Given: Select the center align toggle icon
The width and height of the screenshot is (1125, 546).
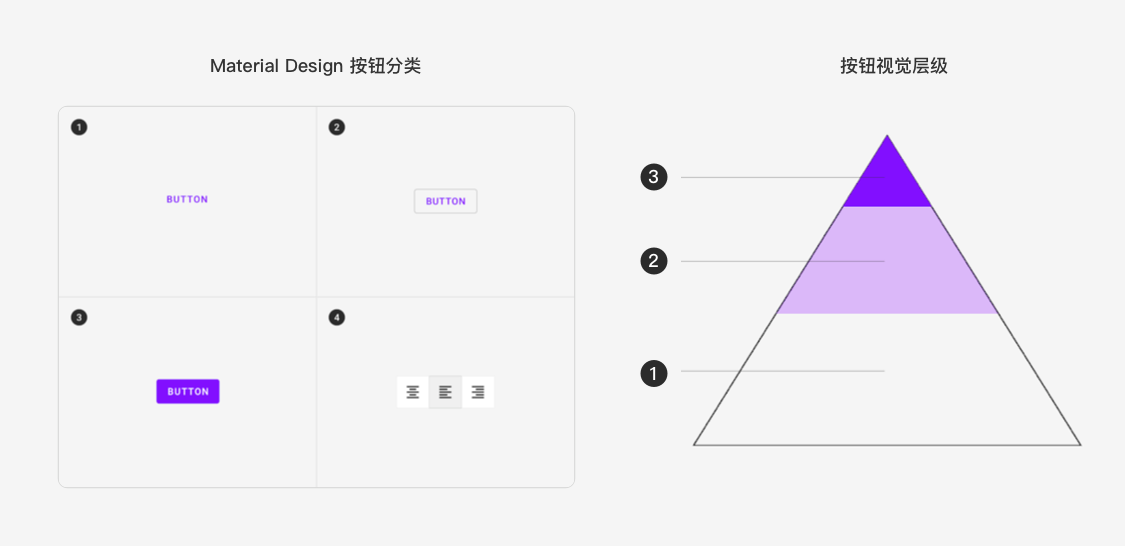Looking at the screenshot, I should (413, 392).
